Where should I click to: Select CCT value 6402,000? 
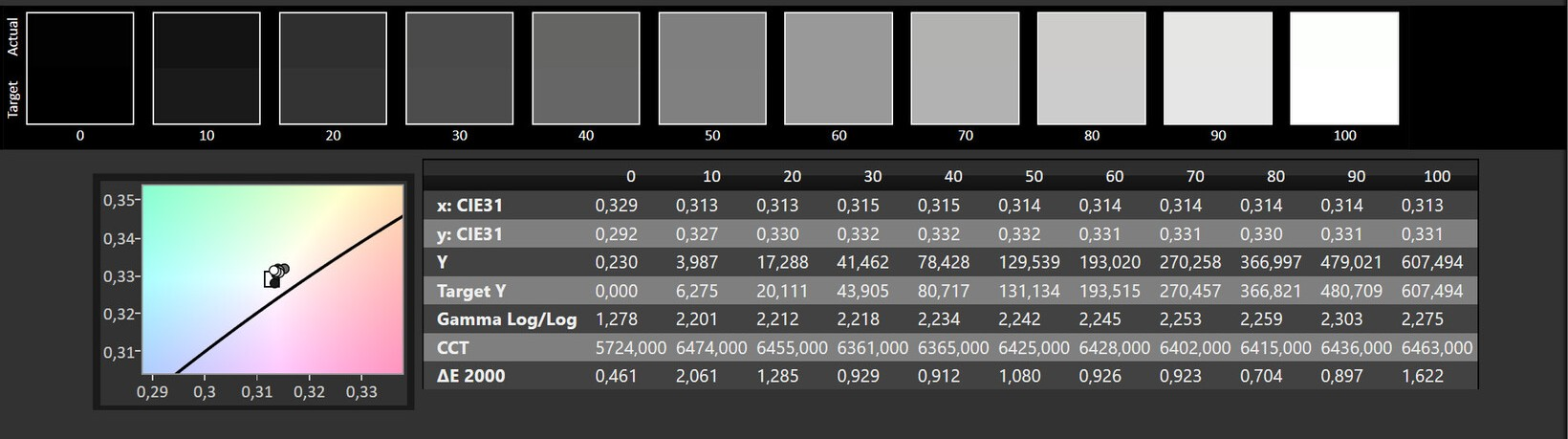point(1195,348)
